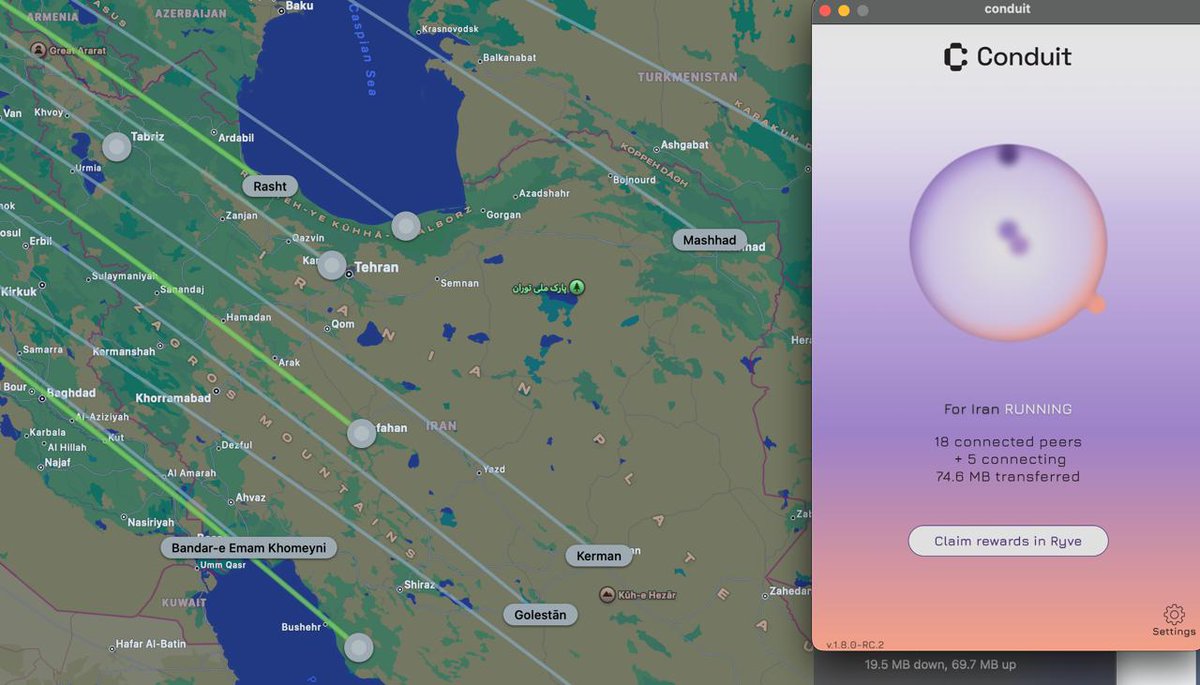
Task: Click the TURKMENISTAN country label
Action: 687,77
